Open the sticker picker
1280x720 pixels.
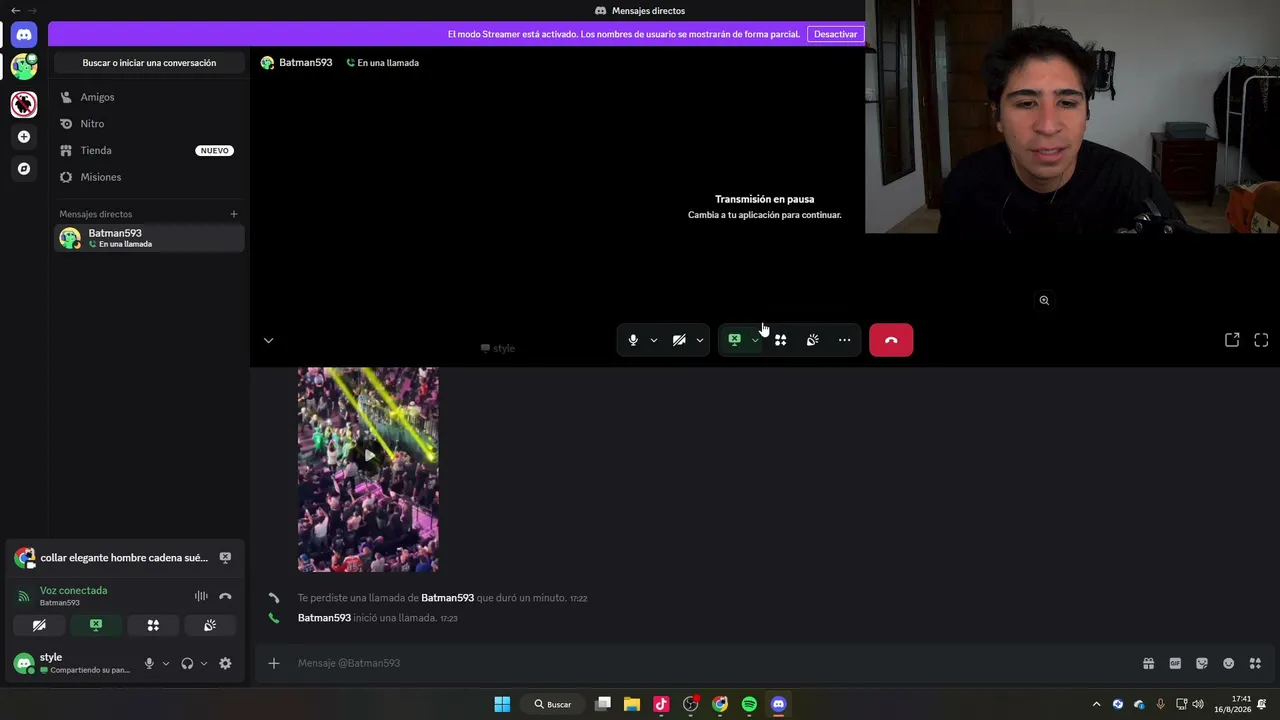(x=1202, y=663)
